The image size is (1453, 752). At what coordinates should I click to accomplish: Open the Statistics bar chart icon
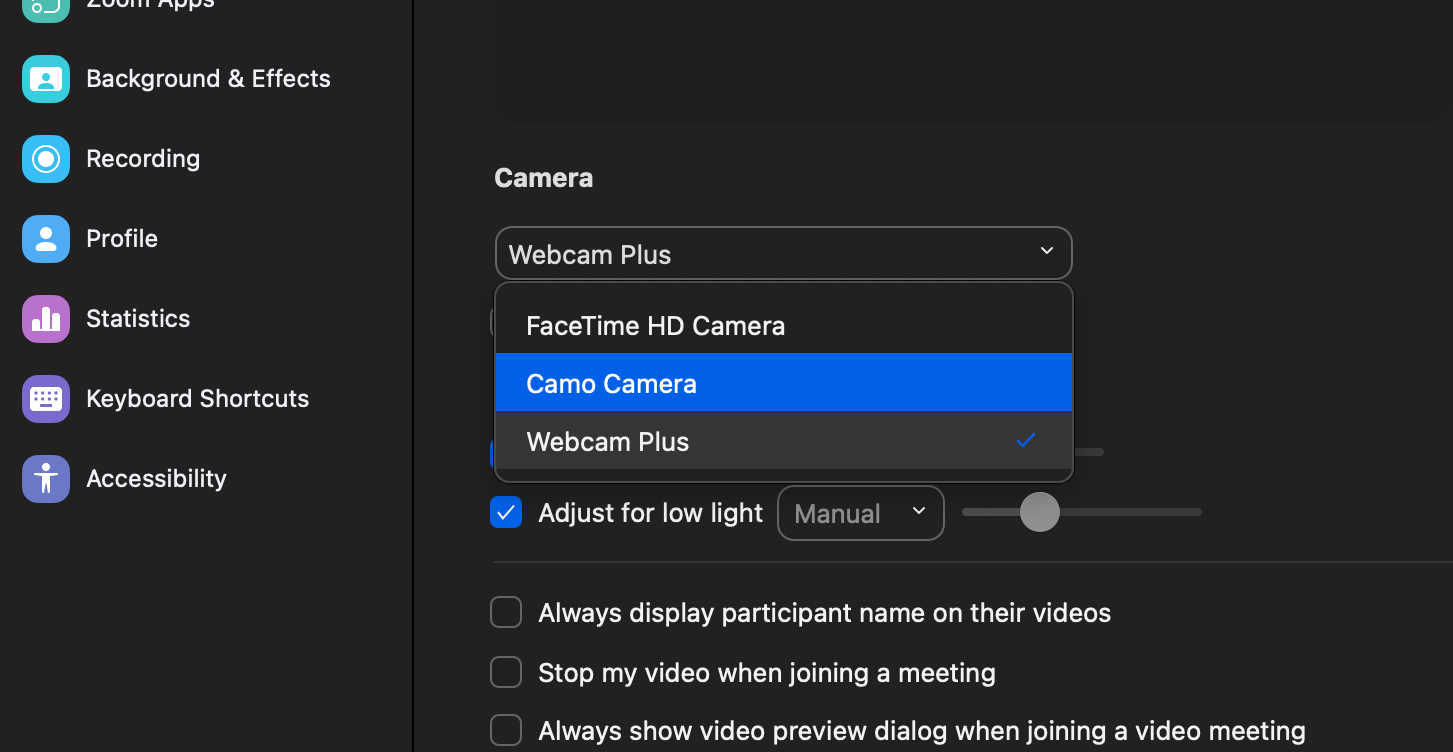coord(46,319)
